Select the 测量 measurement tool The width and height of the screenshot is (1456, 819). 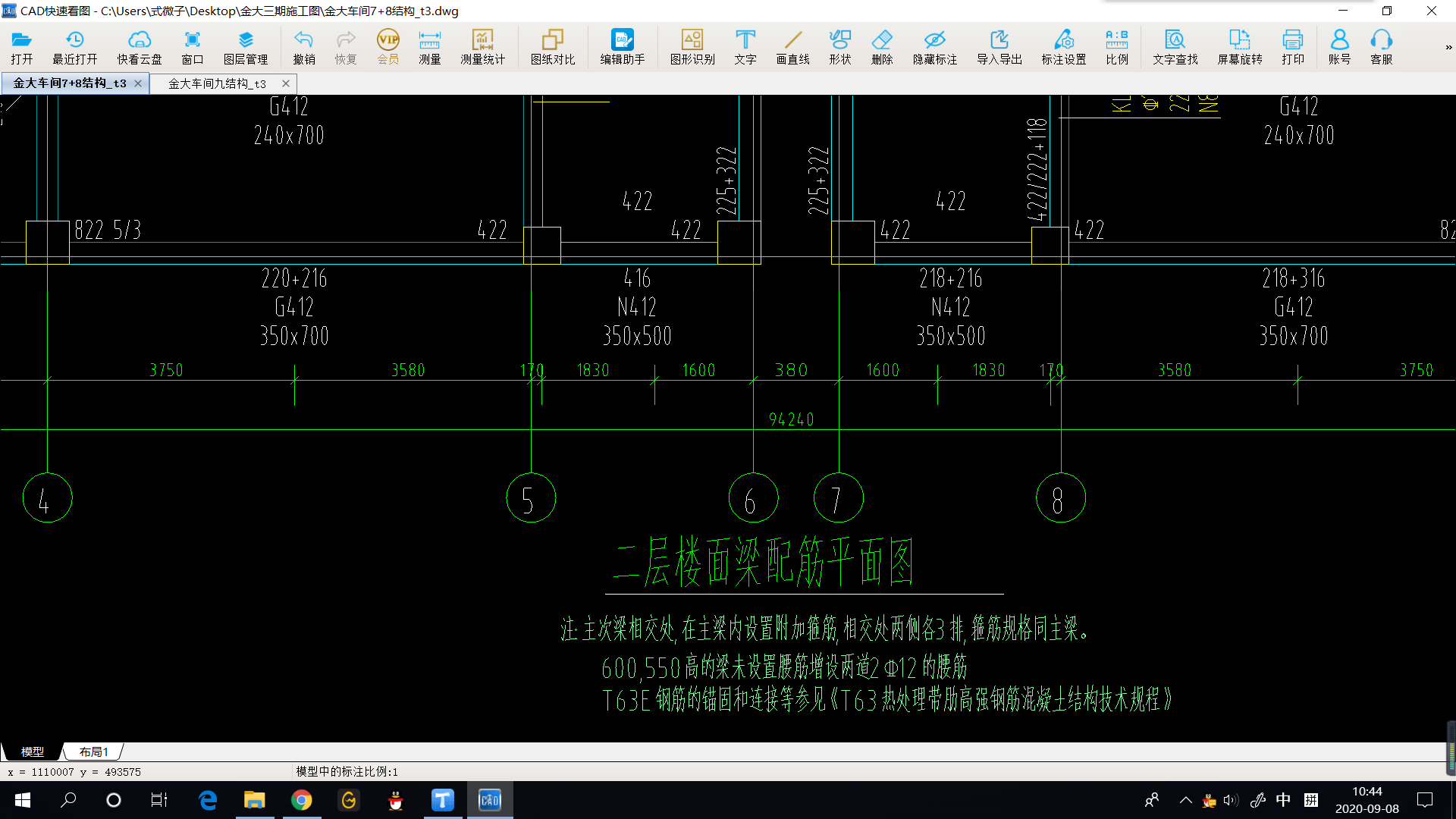[429, 45]
